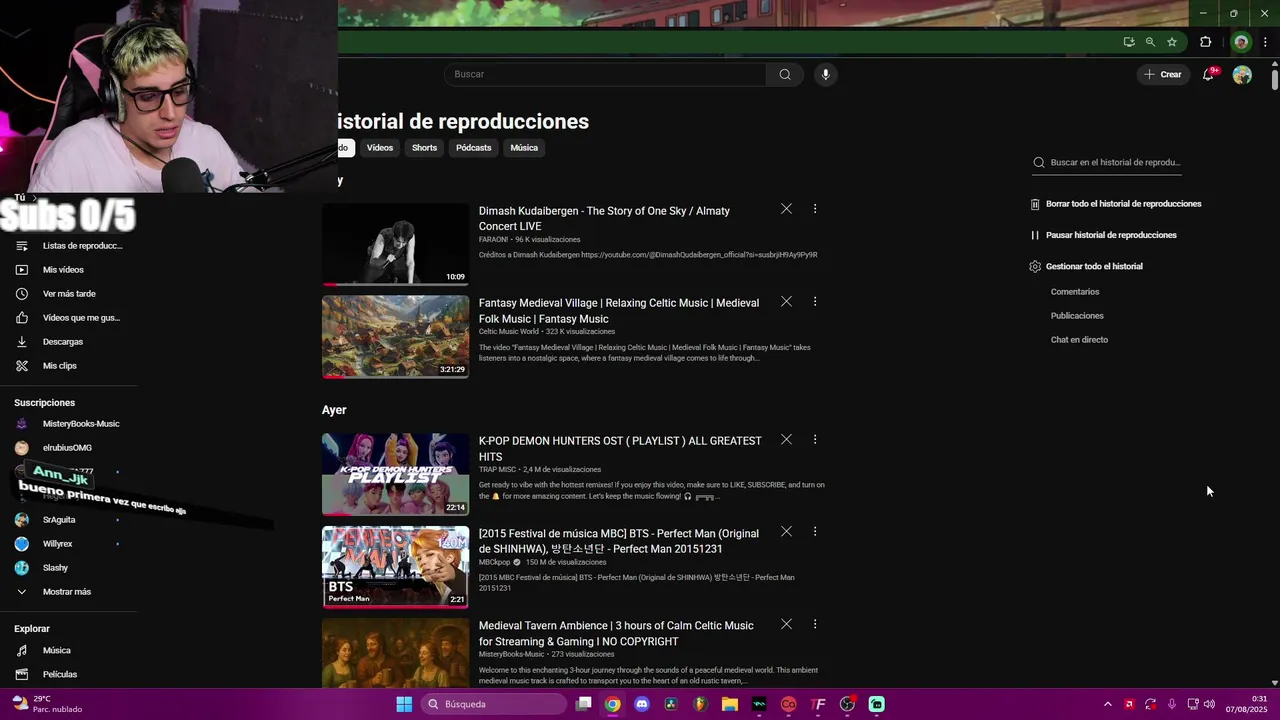1280x720 pixels.
Task: Remove Dimash Kudaibergen video from history
Action: (786, 209)
